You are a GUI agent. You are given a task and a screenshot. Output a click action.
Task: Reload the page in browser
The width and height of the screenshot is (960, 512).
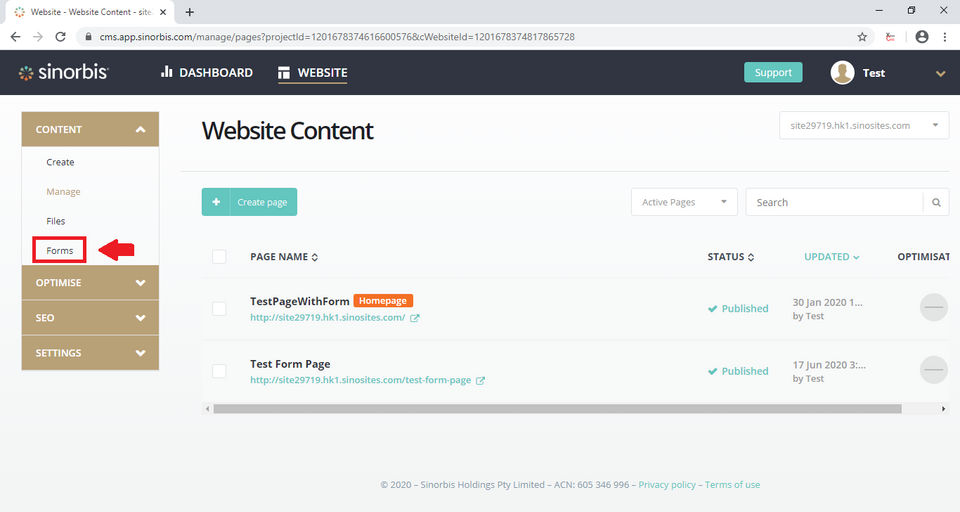(60, 37)
